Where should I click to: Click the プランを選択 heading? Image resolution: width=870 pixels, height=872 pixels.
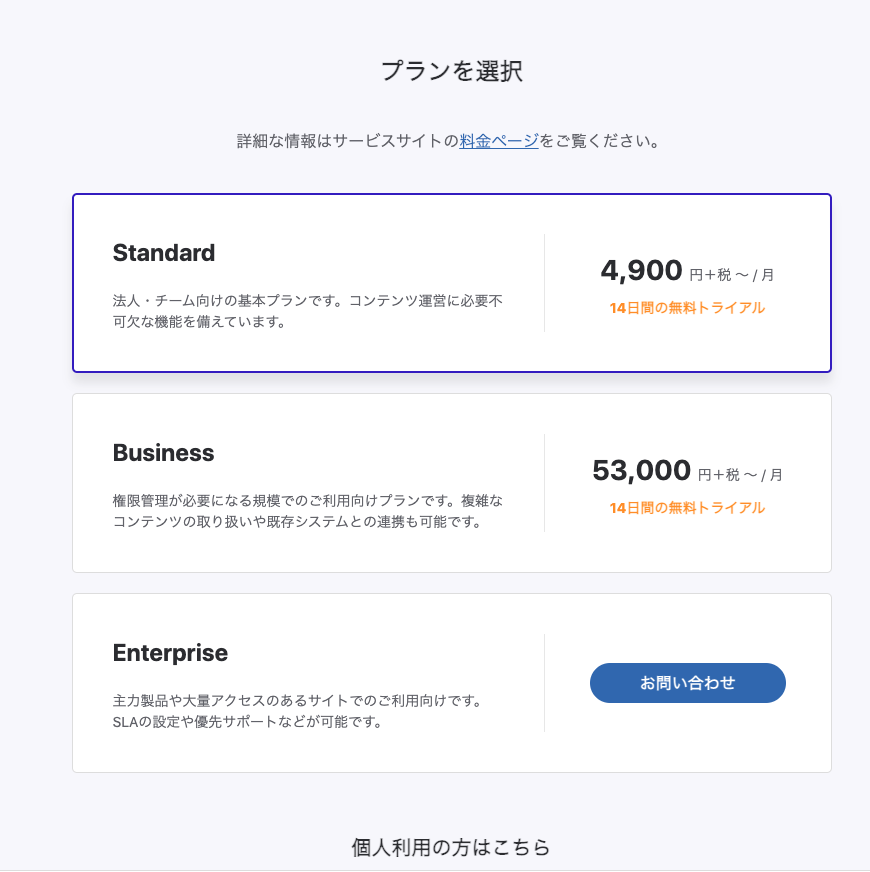click(x=451, y=72)
